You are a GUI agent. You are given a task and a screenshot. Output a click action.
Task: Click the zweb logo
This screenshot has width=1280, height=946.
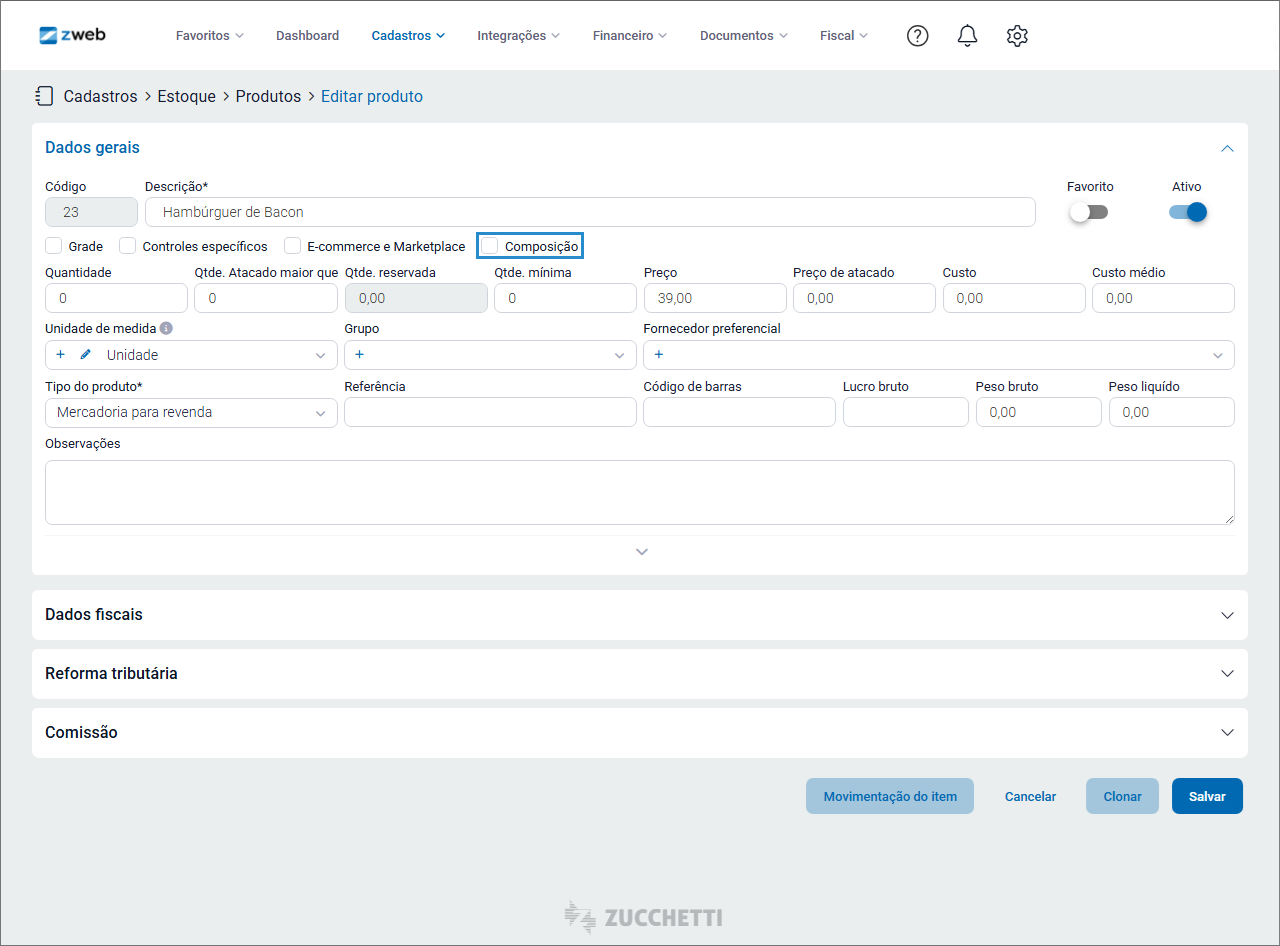point(72,35)
